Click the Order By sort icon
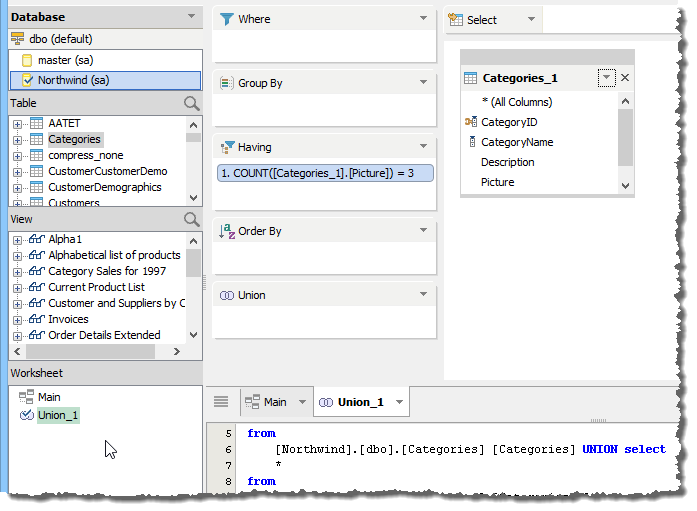The width and height of the screenshot is (697, 511). (226, 231)
